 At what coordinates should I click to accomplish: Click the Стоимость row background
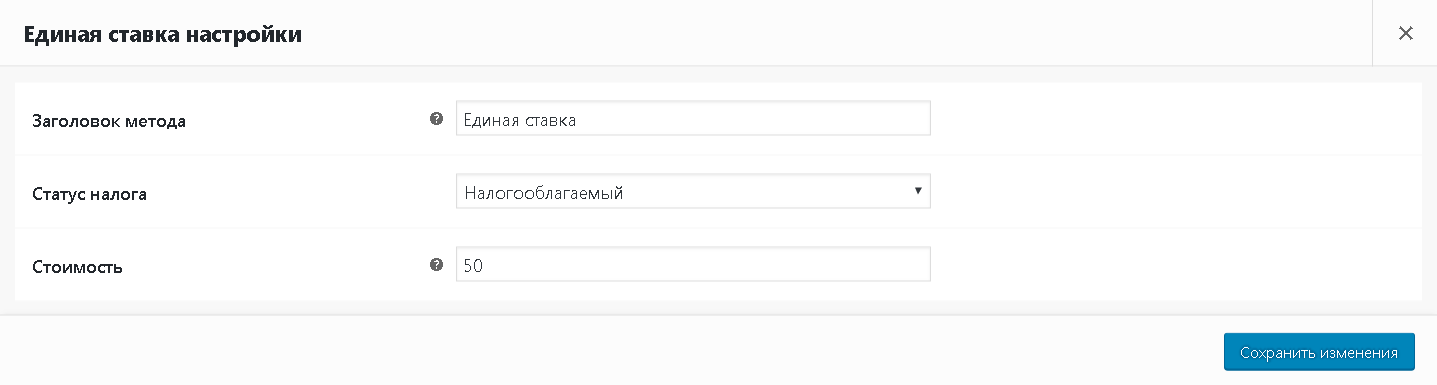1170,265
